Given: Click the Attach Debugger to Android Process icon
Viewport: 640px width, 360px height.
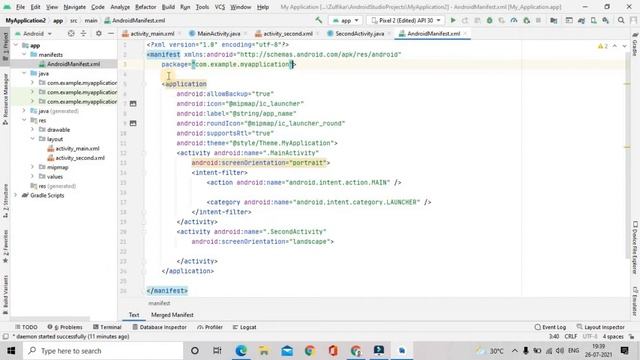Looking at the screenshot, I should pos(527,20).
